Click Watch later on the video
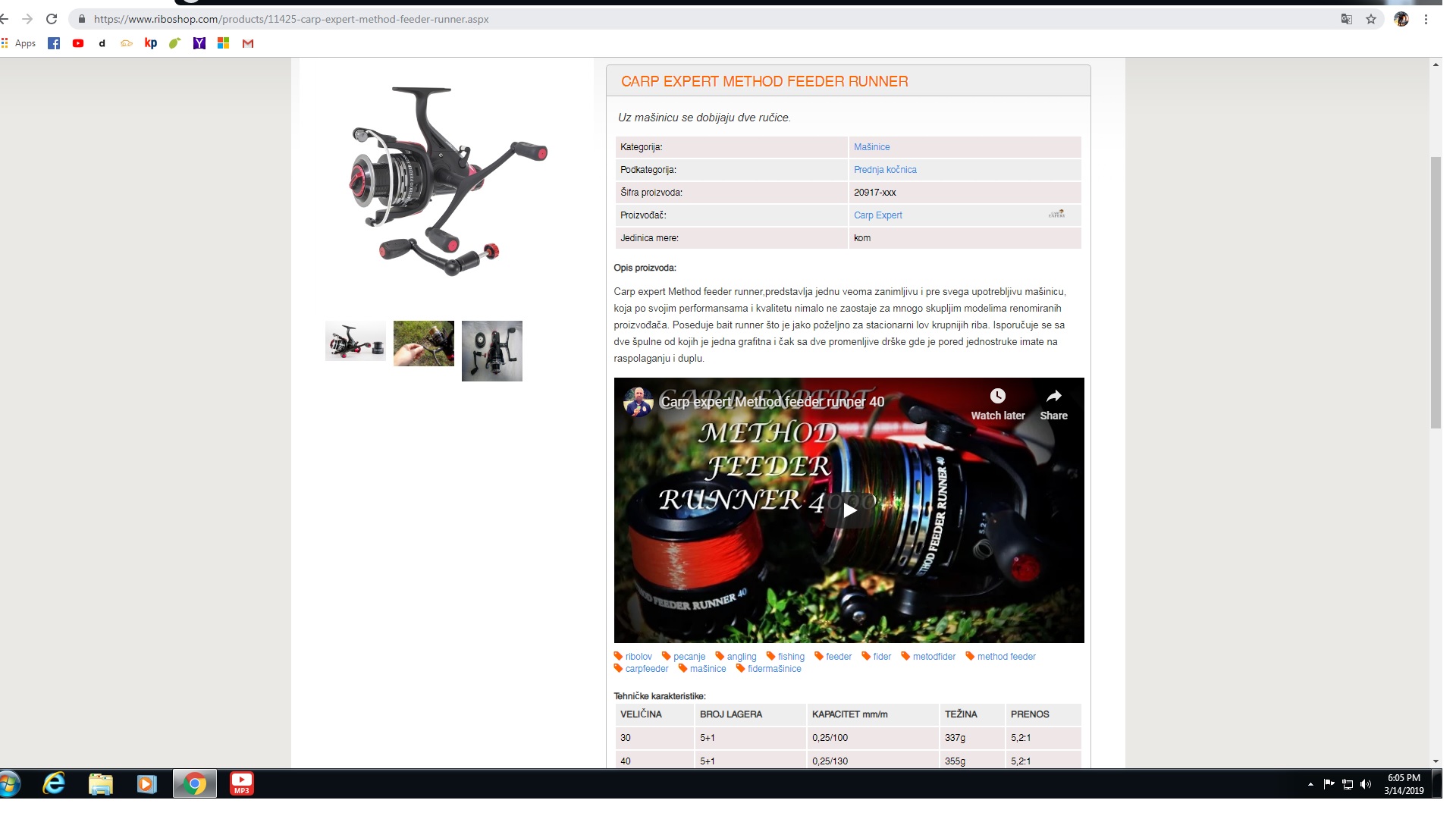 pos(998,405)
